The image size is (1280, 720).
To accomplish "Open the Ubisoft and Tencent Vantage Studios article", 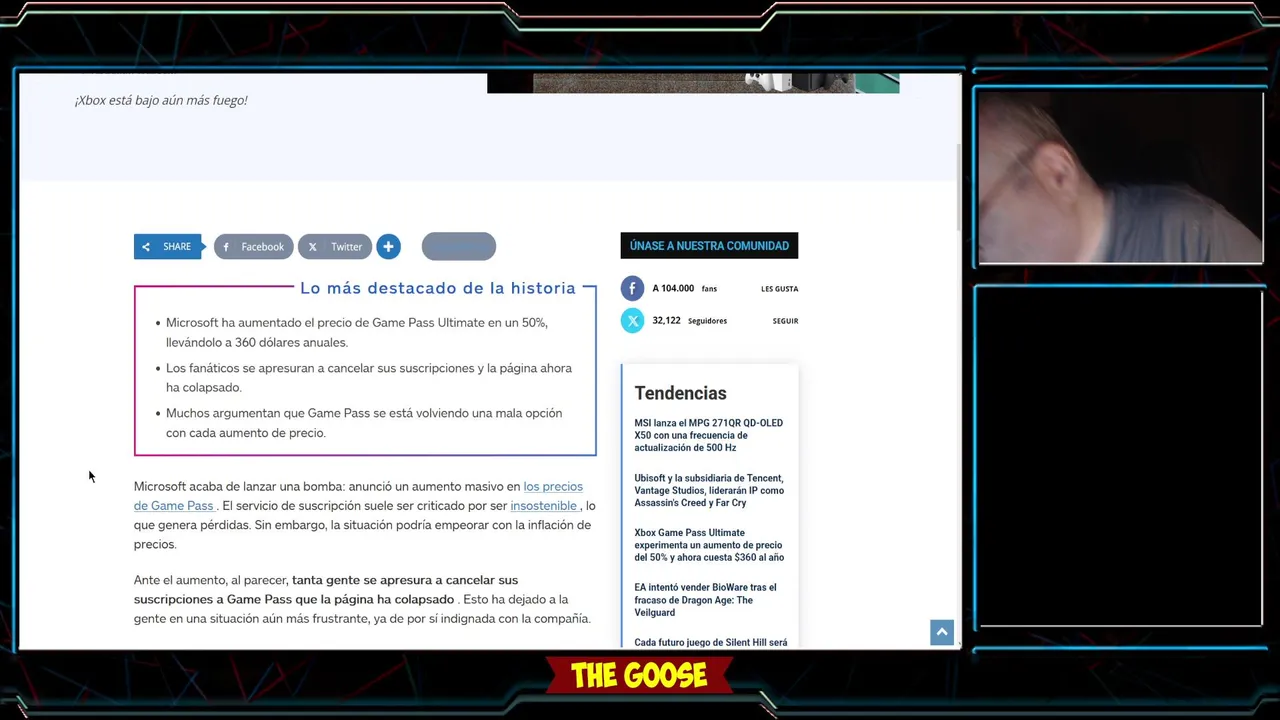I will point(709,490).
